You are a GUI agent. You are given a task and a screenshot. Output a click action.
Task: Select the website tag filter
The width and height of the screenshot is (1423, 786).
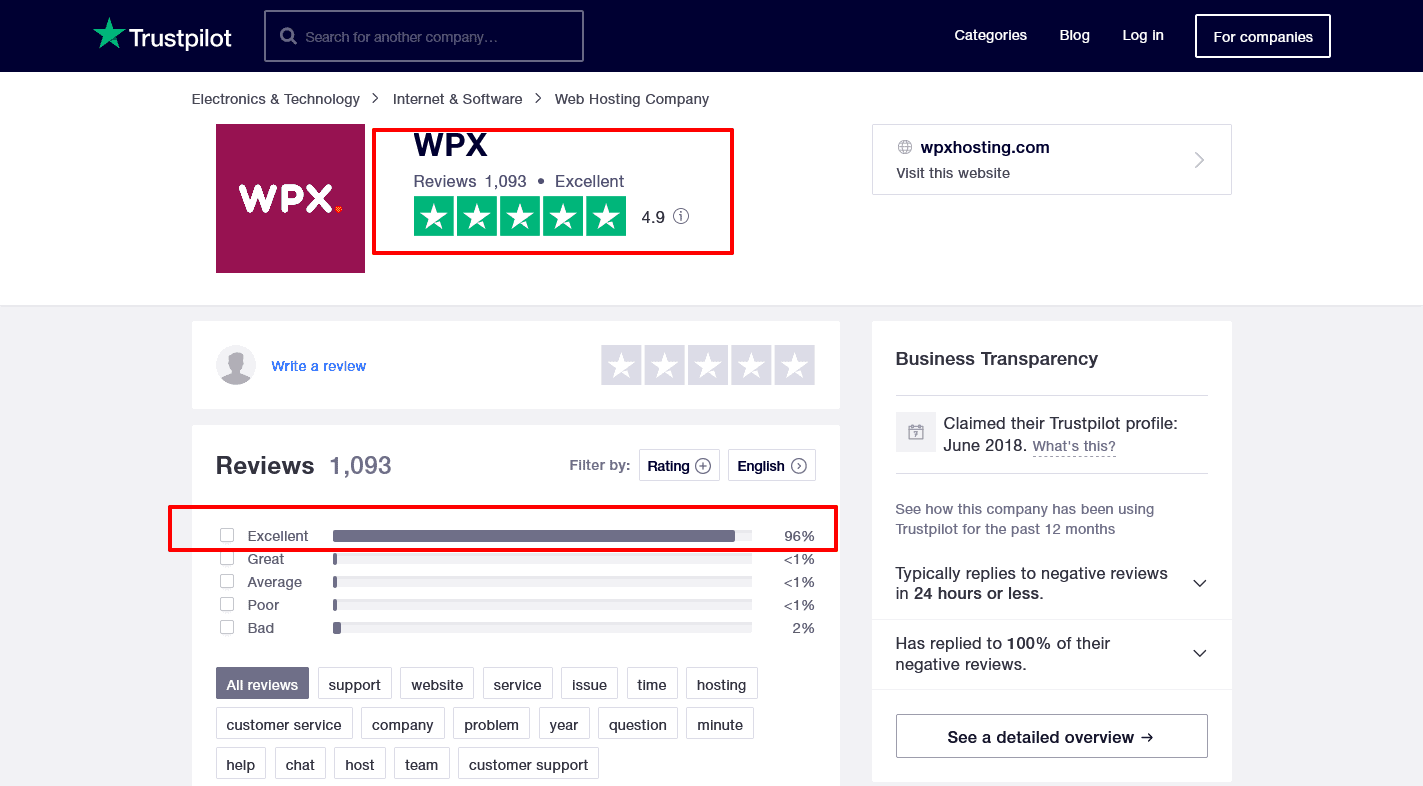(437, 684)
